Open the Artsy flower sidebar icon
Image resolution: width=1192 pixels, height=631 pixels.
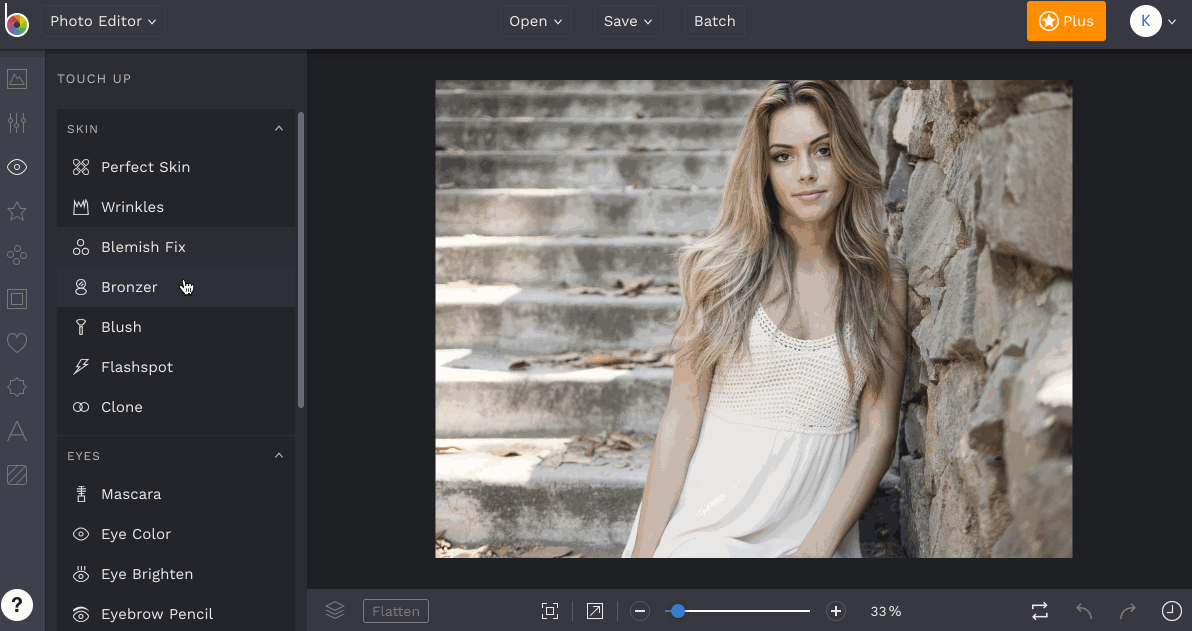(17, 255)
